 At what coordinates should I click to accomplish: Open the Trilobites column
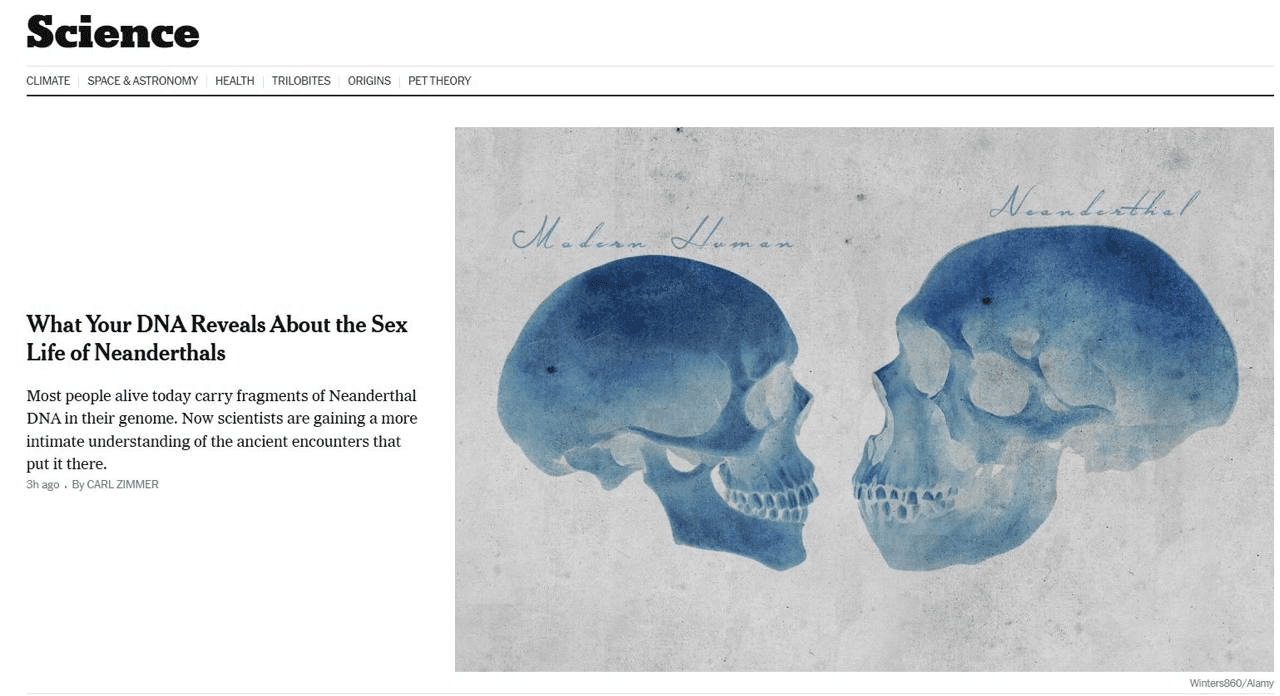[x=301, y=81]
